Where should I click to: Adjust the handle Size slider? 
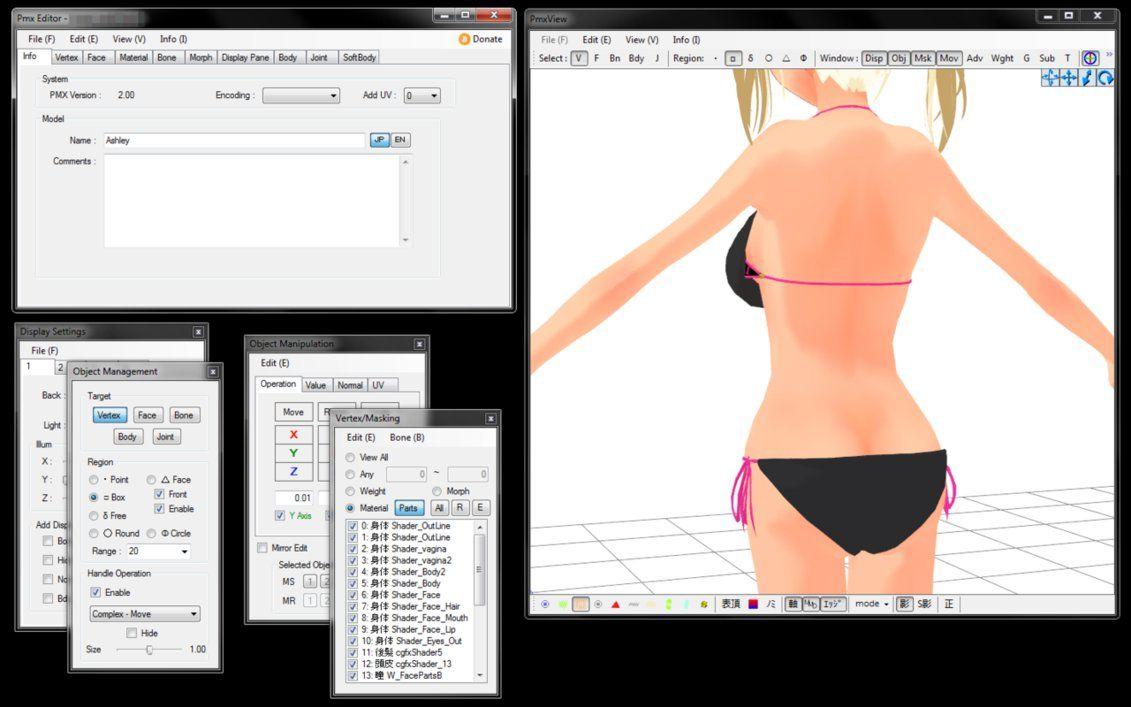pyautogui.click(x=149, y=650)
